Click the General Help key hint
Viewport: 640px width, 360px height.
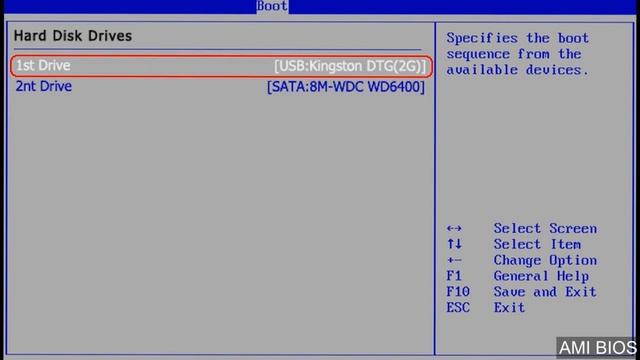point(541,276)
